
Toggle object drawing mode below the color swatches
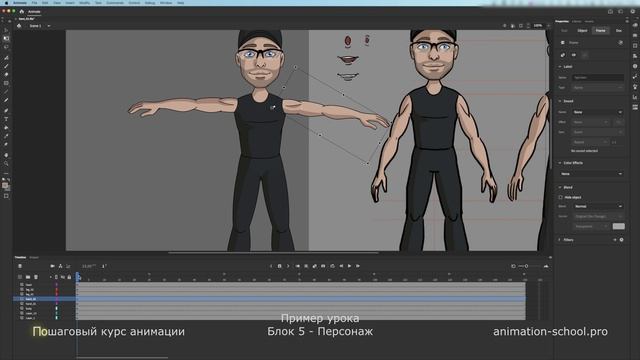pyautogui.click(x=6, y=196)
